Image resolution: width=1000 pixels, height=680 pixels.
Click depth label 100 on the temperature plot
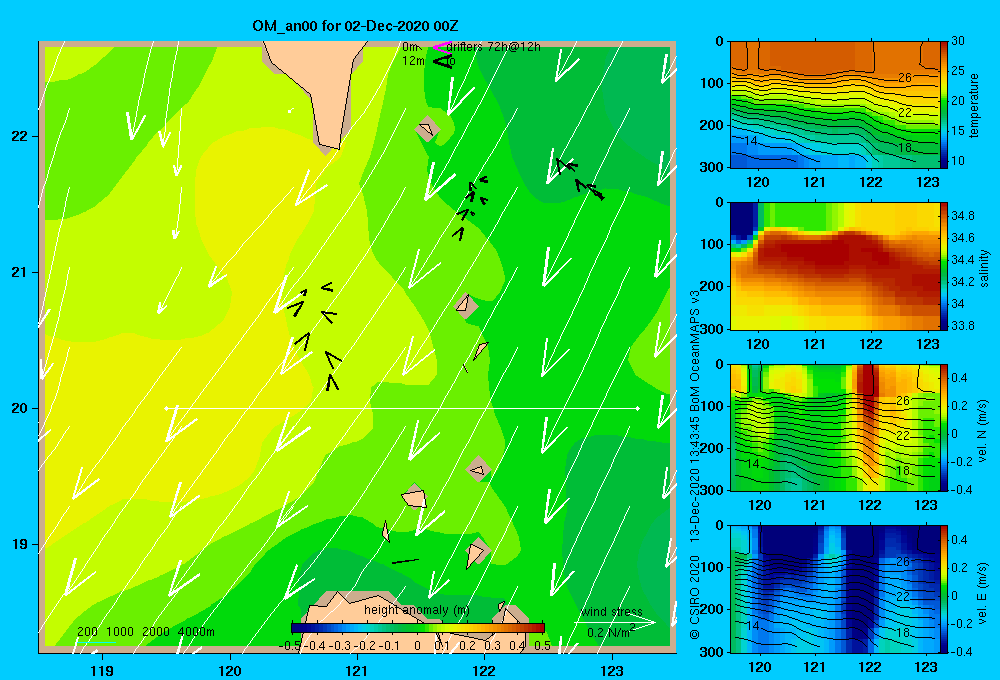click(x=713, y=83)
